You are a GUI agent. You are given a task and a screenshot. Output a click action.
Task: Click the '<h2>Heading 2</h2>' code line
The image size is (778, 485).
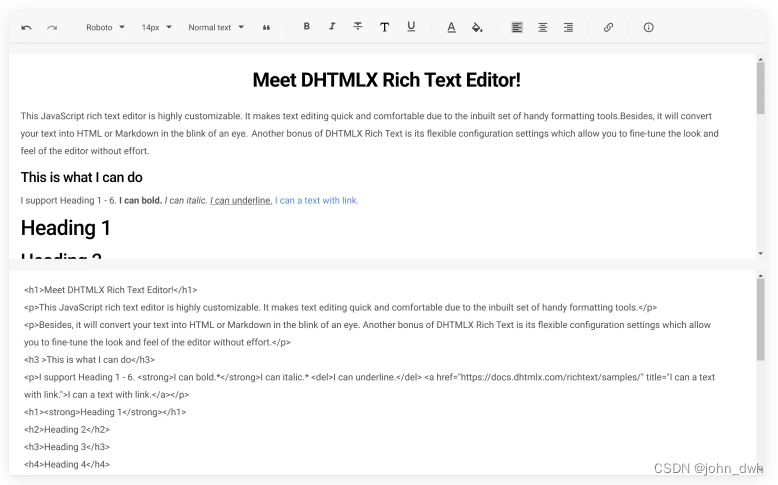point(67,429)
